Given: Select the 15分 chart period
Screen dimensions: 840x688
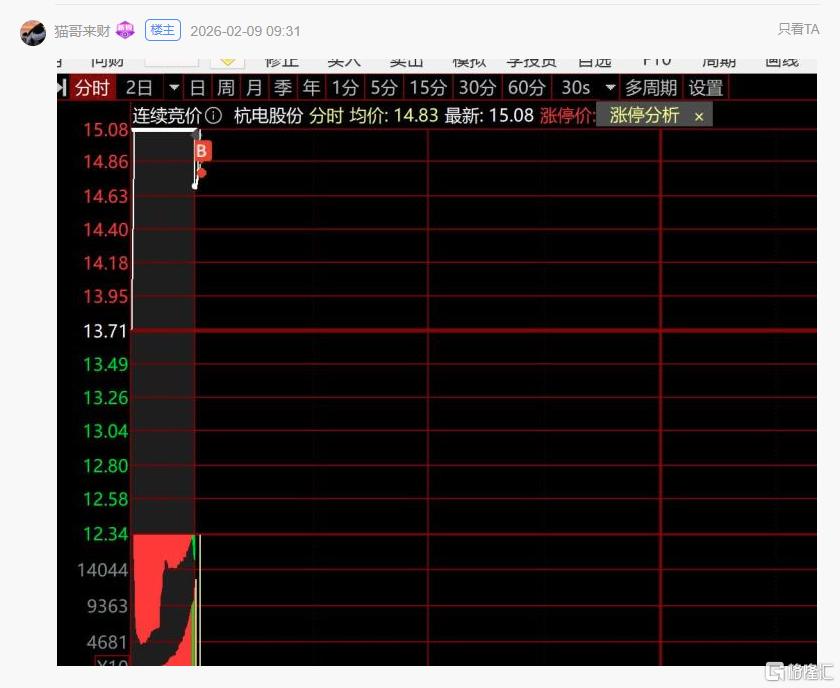Looking at the screenshot, I should click(428, 88).
